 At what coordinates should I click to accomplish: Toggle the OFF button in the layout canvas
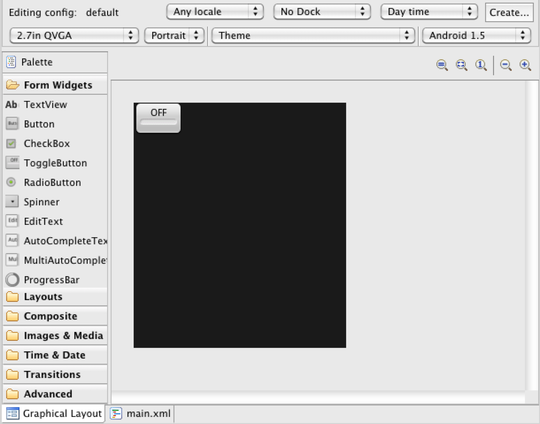pos(158,118)
